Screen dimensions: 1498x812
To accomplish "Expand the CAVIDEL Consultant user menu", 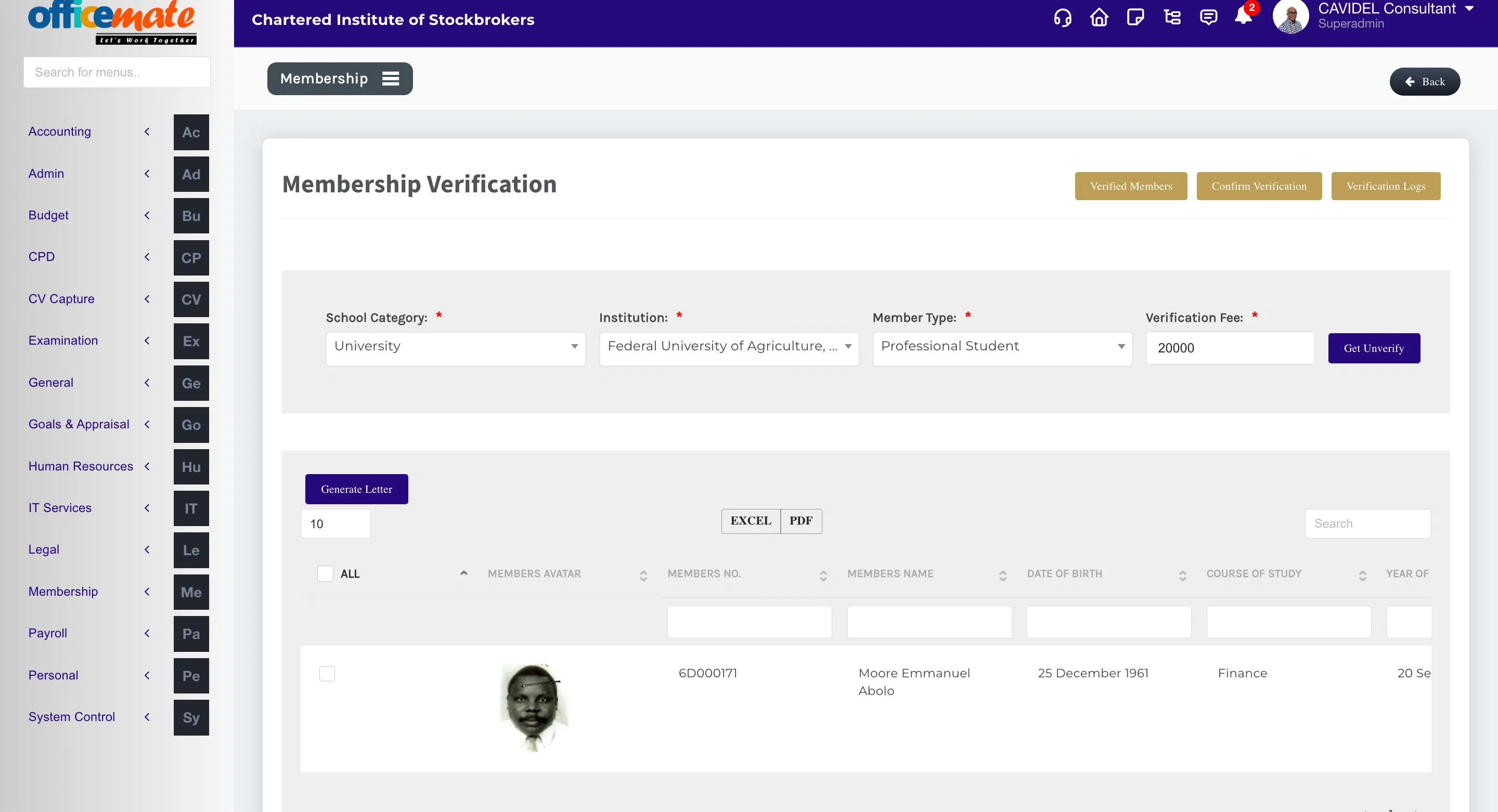I will tap(1469, 9).
